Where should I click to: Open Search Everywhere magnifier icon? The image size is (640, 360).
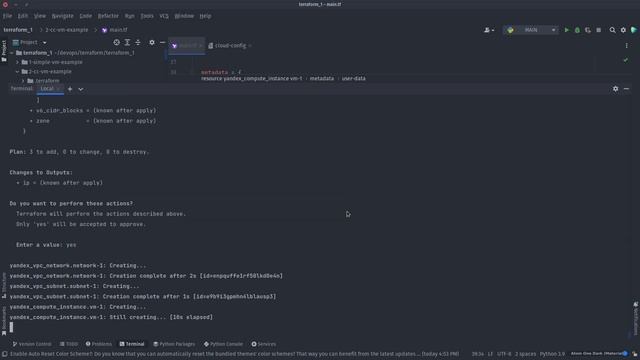click(x=612, y=30)
